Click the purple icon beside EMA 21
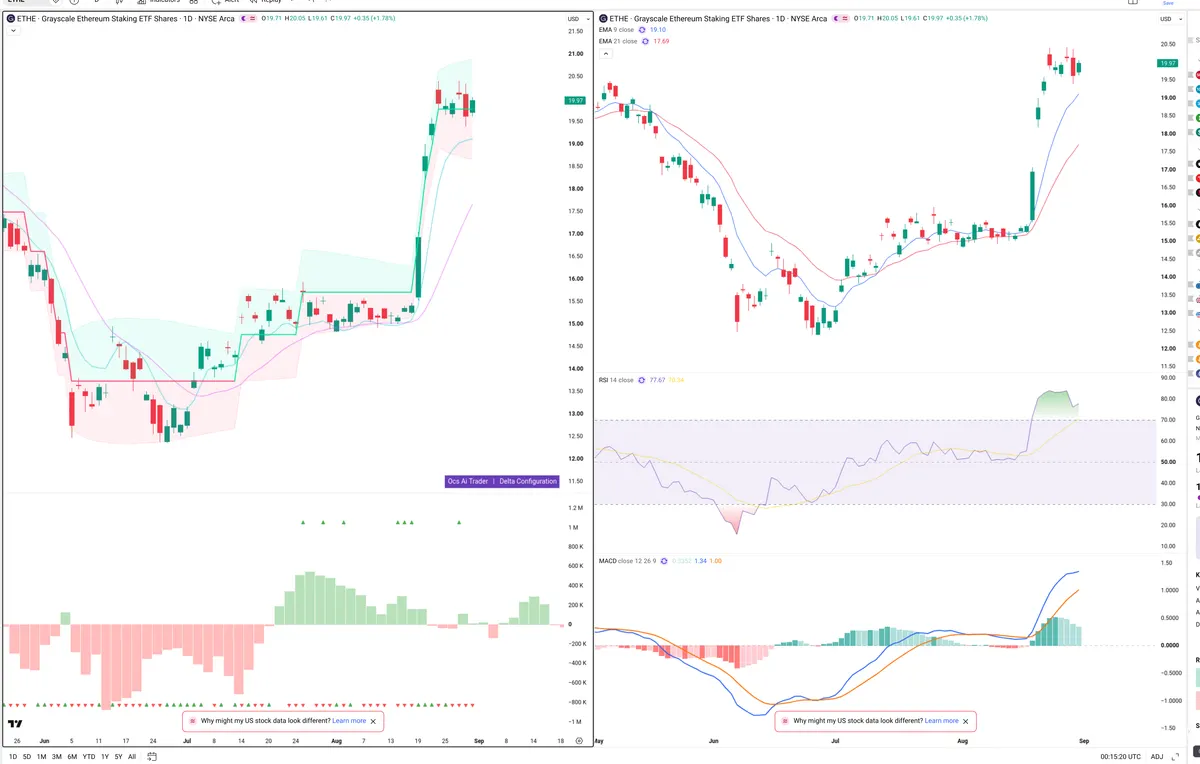 [x=646, y=41]
